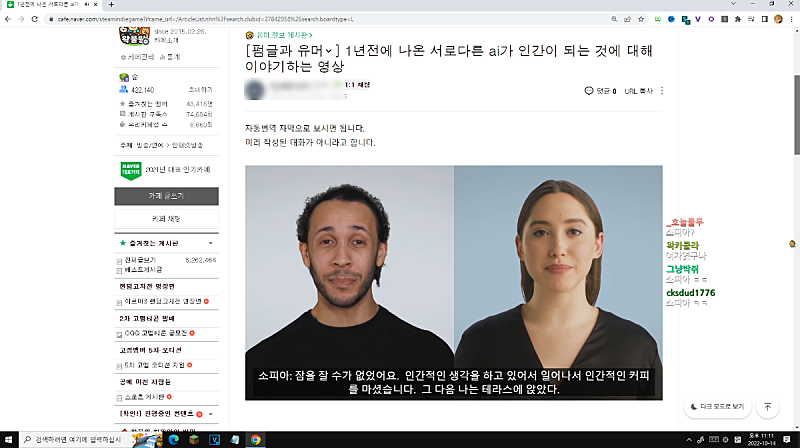The width and height of the screenshot is (800, 448).
Task: Open a new browser tab
Action: tap(110, 5)
